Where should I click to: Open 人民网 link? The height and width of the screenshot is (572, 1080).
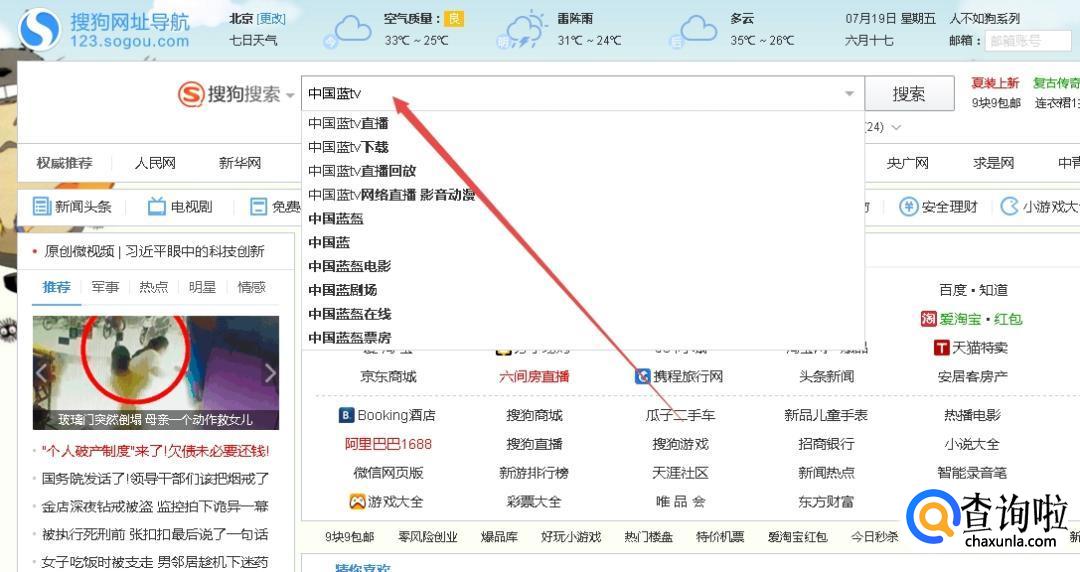[155, 163]
